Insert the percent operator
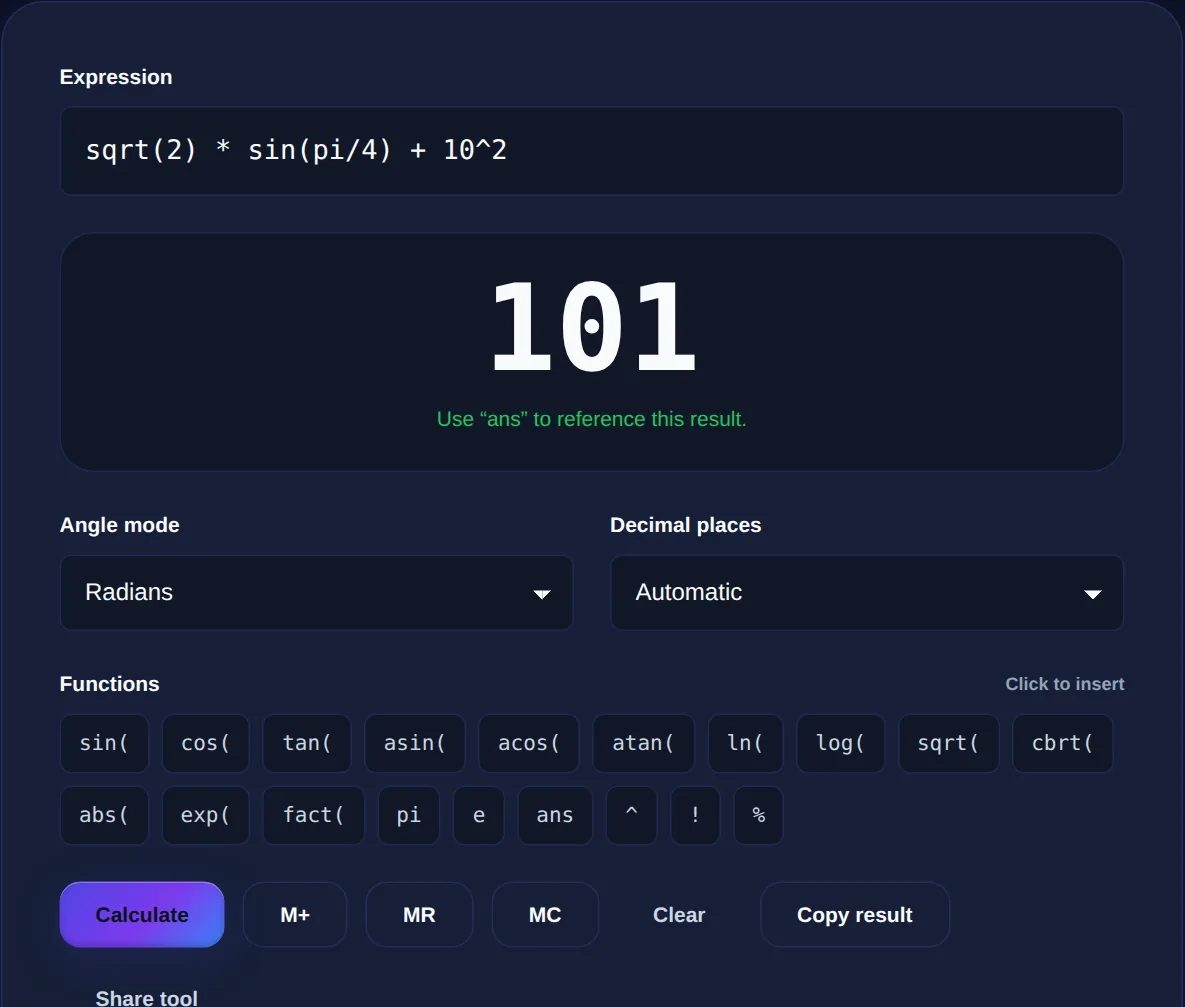 759,815
